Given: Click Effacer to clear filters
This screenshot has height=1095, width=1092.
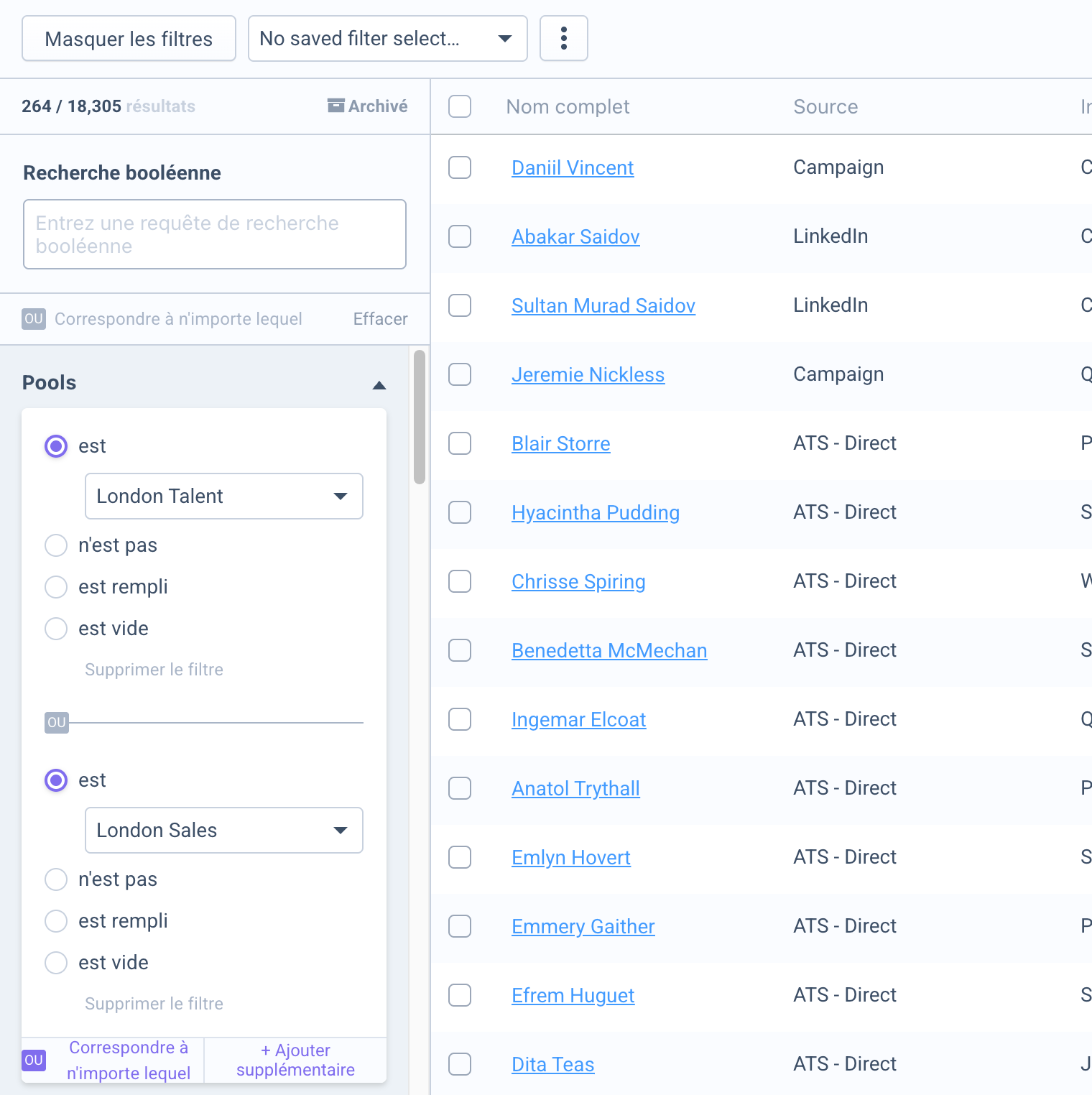Looking at the screenshot, I should [380, 319].
